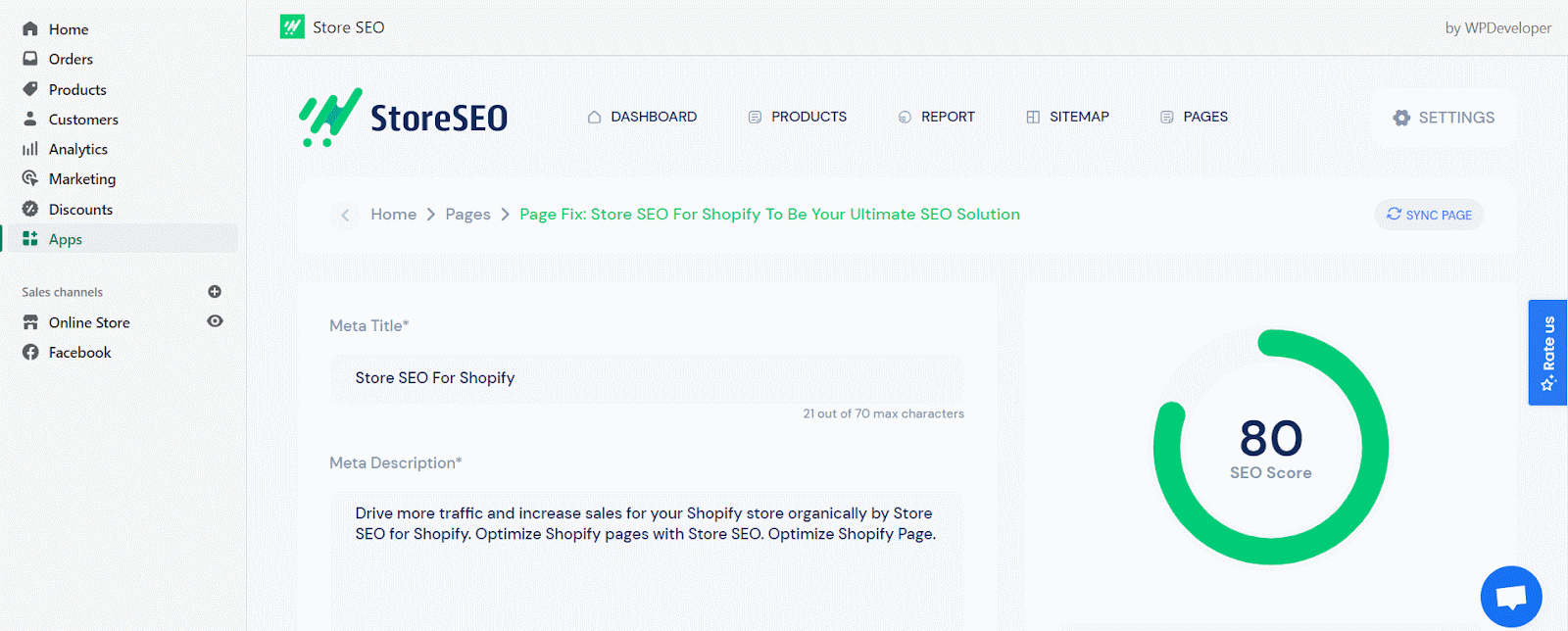Screen dimensions: 1568x631
Task: Click the Report chart icon
Action: coord(905,117)
